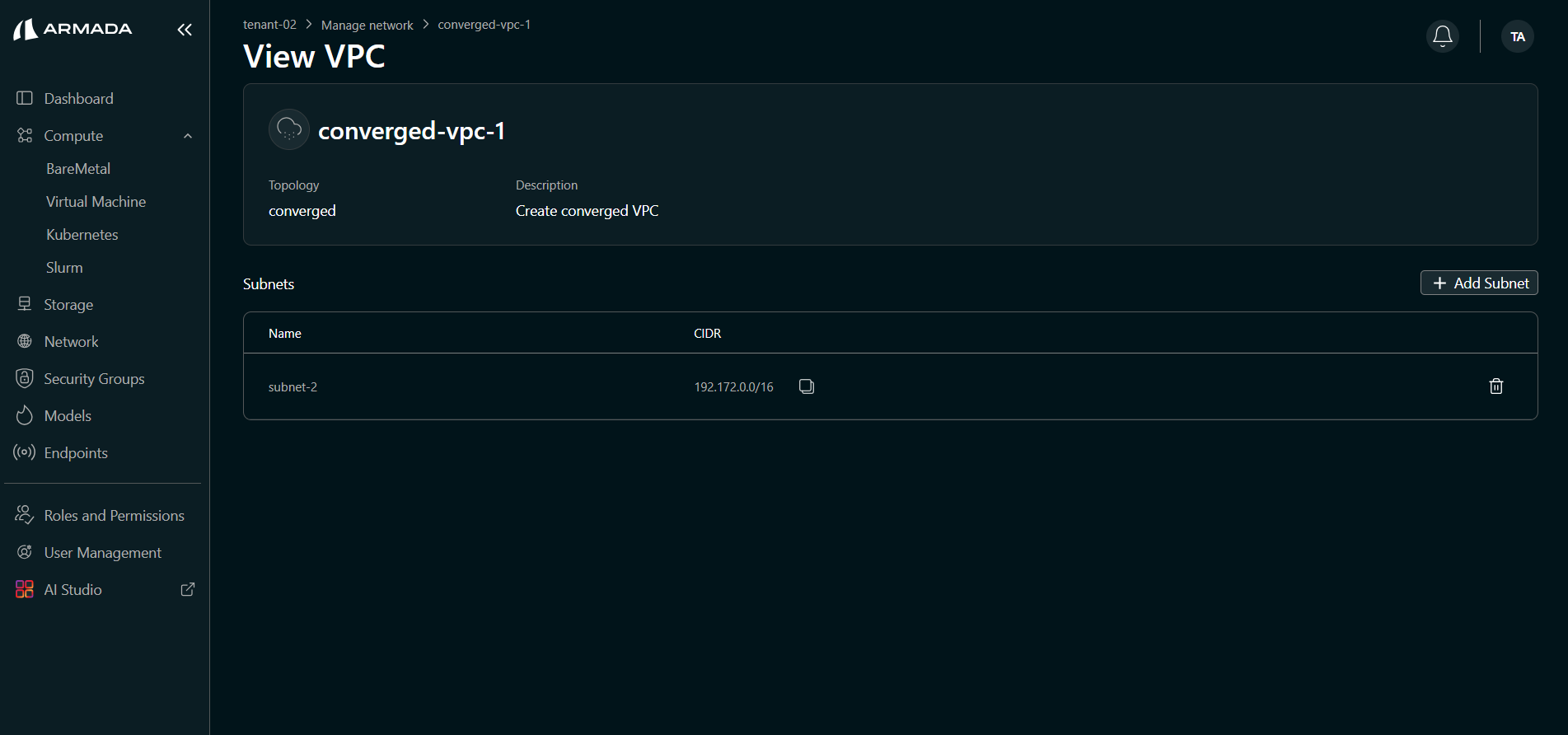Go to Kubernetes section
Screen dimensions: 1568x735
point(82,234)
